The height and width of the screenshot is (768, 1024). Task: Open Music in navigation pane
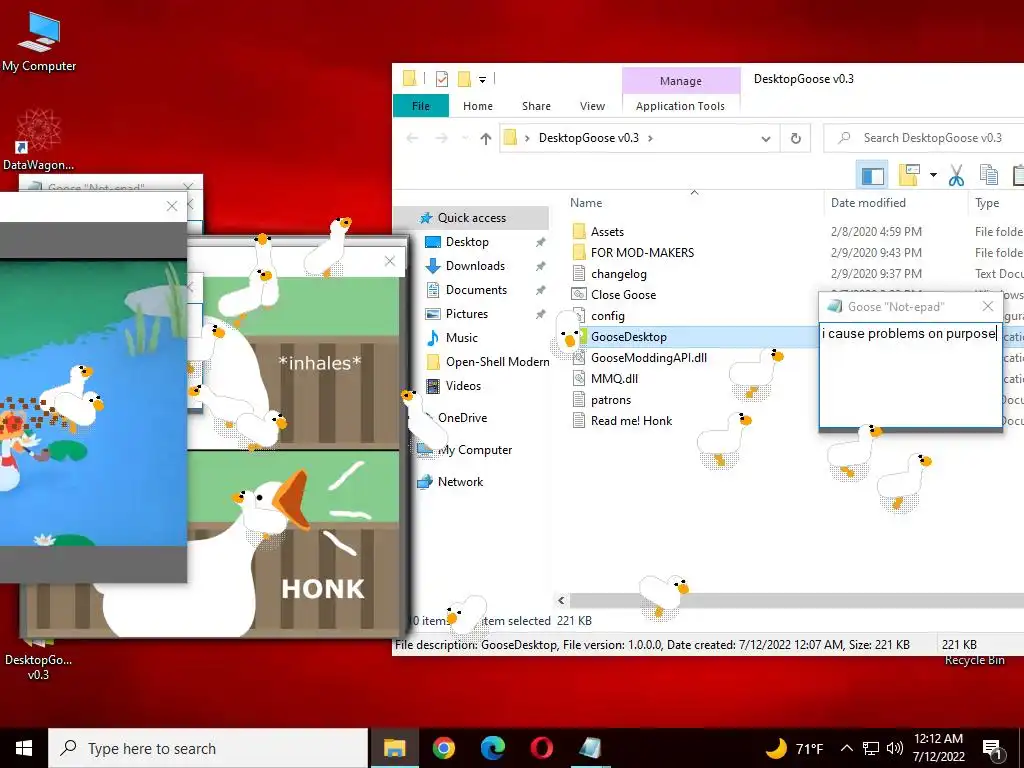coord(461,338)
